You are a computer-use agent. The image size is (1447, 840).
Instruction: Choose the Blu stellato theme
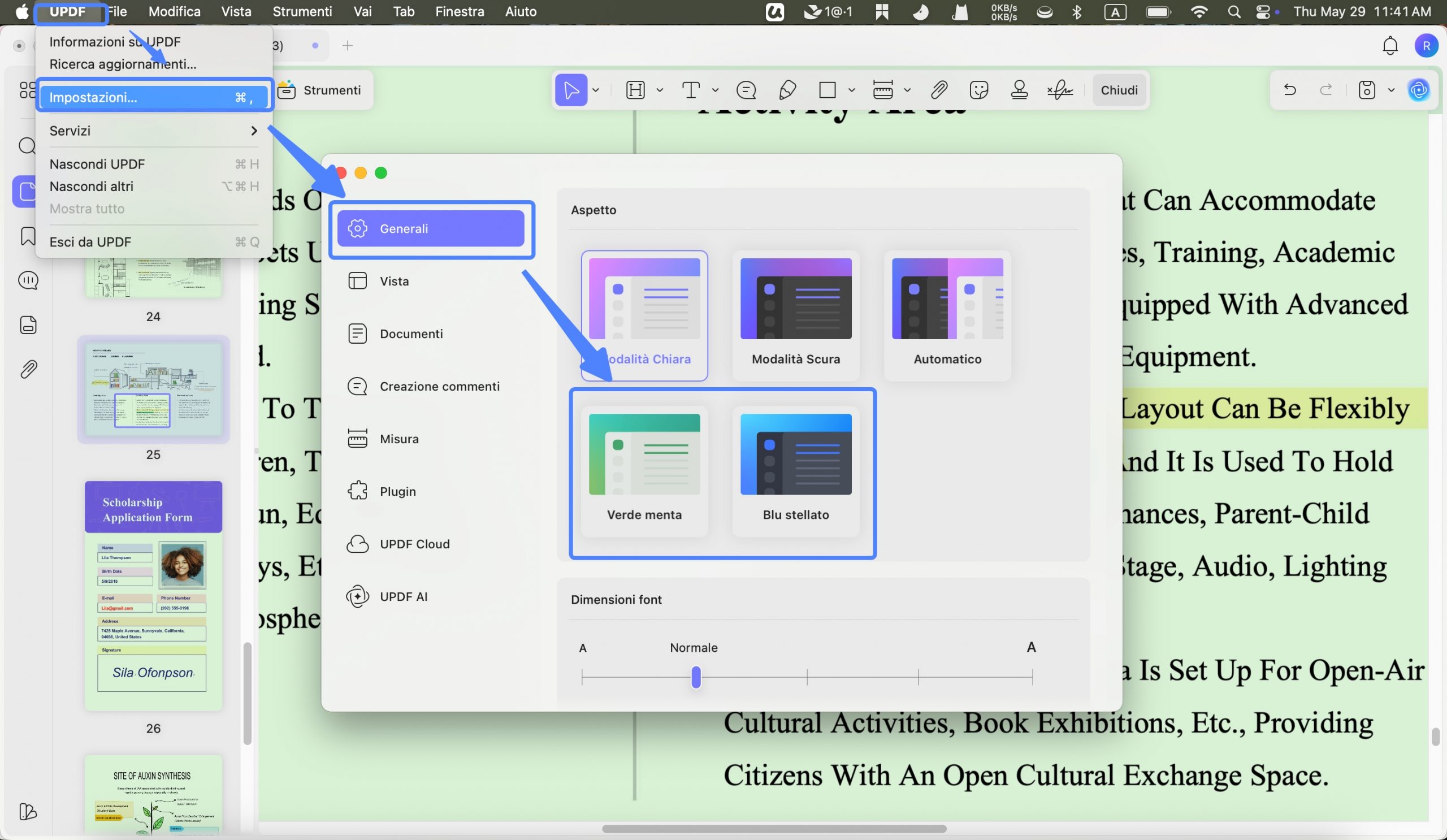pos(795,471)
